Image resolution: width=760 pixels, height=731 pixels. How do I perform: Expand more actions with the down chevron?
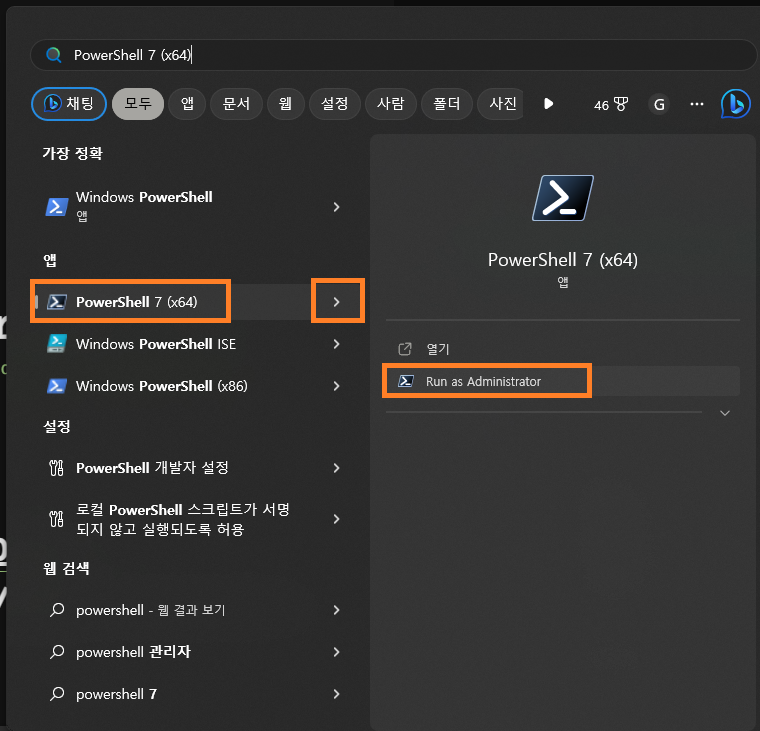click(725, 413)
